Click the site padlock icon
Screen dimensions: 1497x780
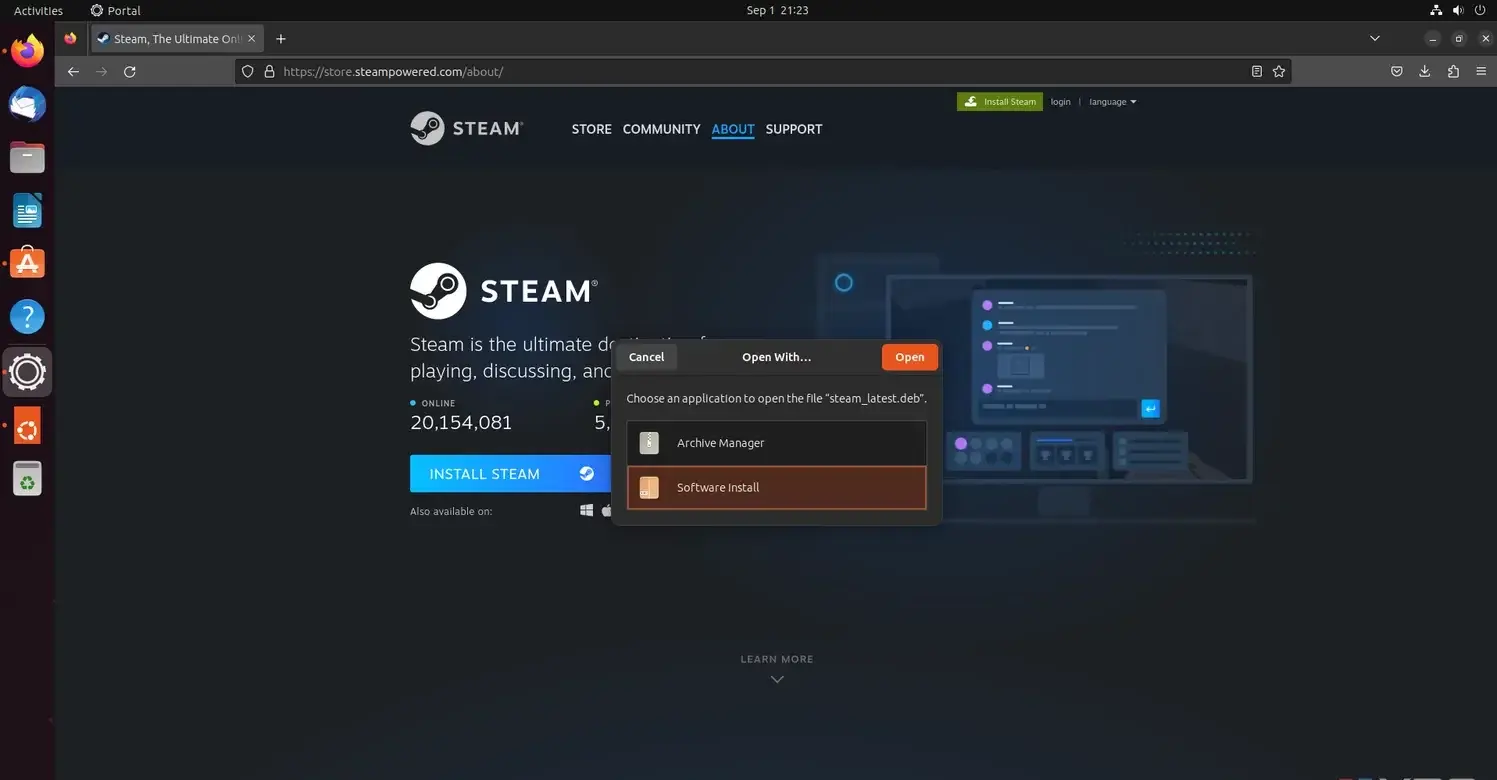click(269, 72)
